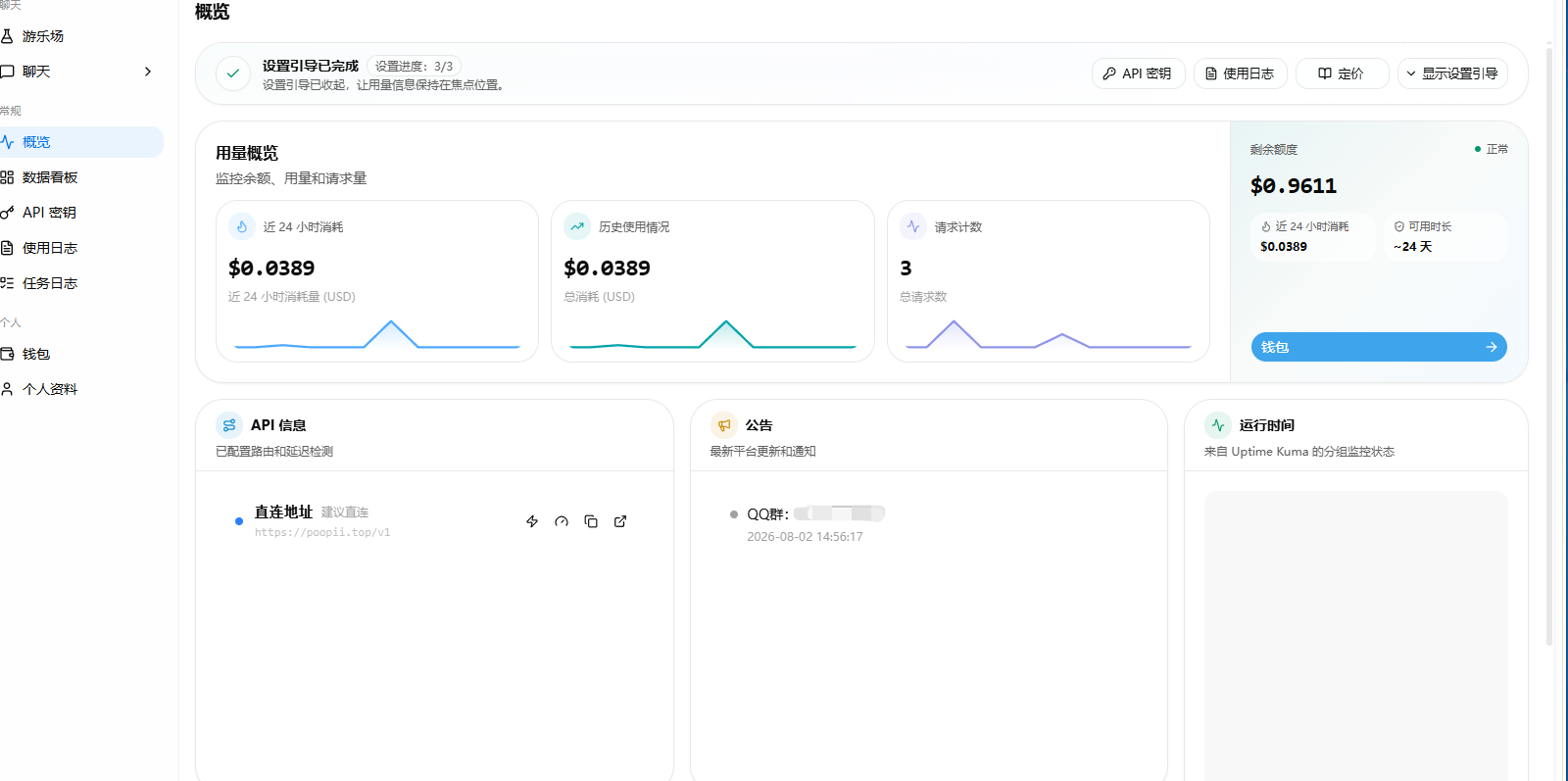The image size is (1568, 781).
Task: Click the document icon beside sidebar 使用日志
Action: point(7,248)
